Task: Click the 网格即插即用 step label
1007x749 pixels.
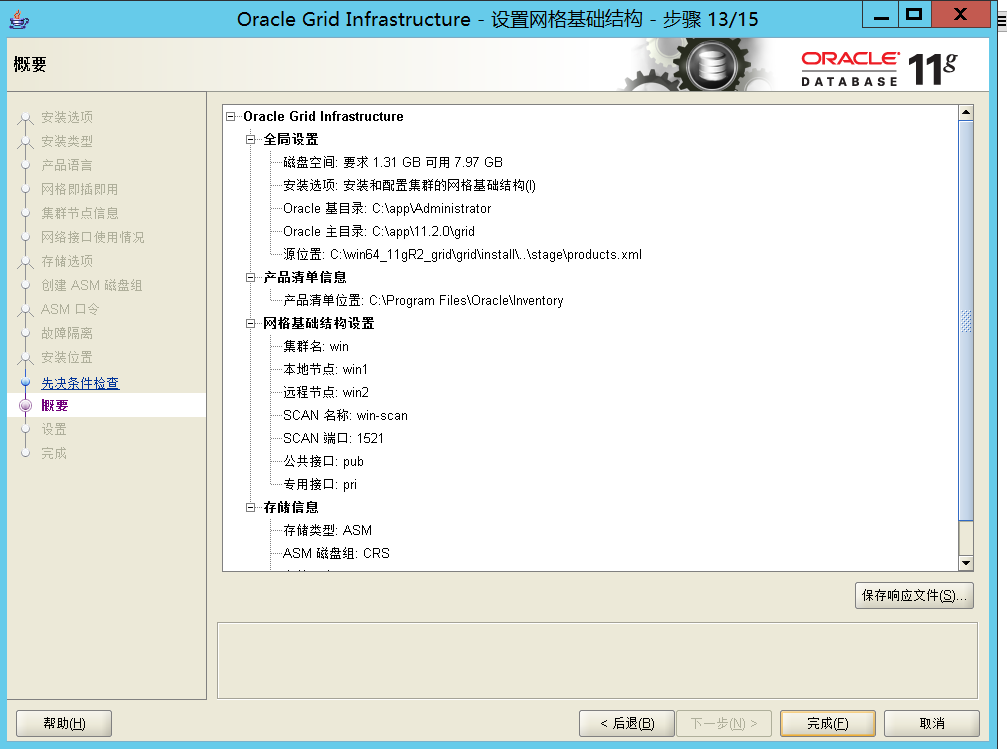Action: pyautogui.click(x=80, y=189)
